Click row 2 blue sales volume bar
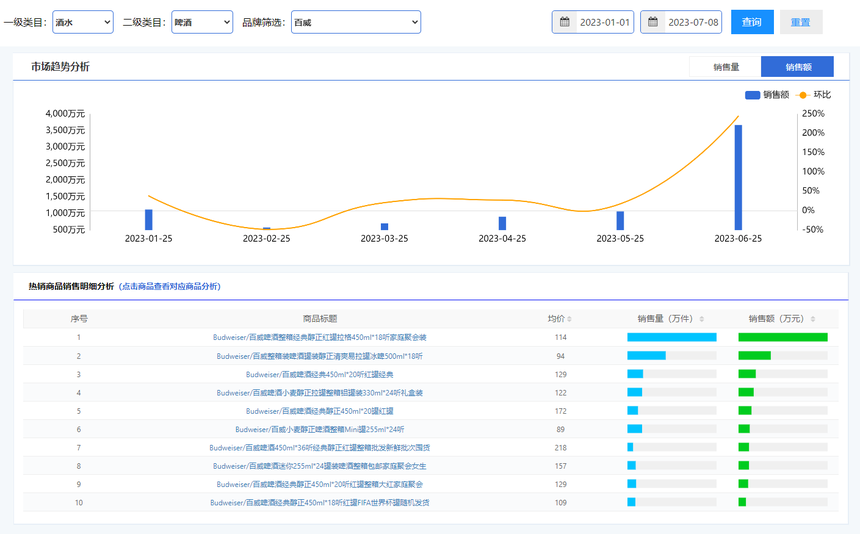The image size is (860, 534). (647, 356)
